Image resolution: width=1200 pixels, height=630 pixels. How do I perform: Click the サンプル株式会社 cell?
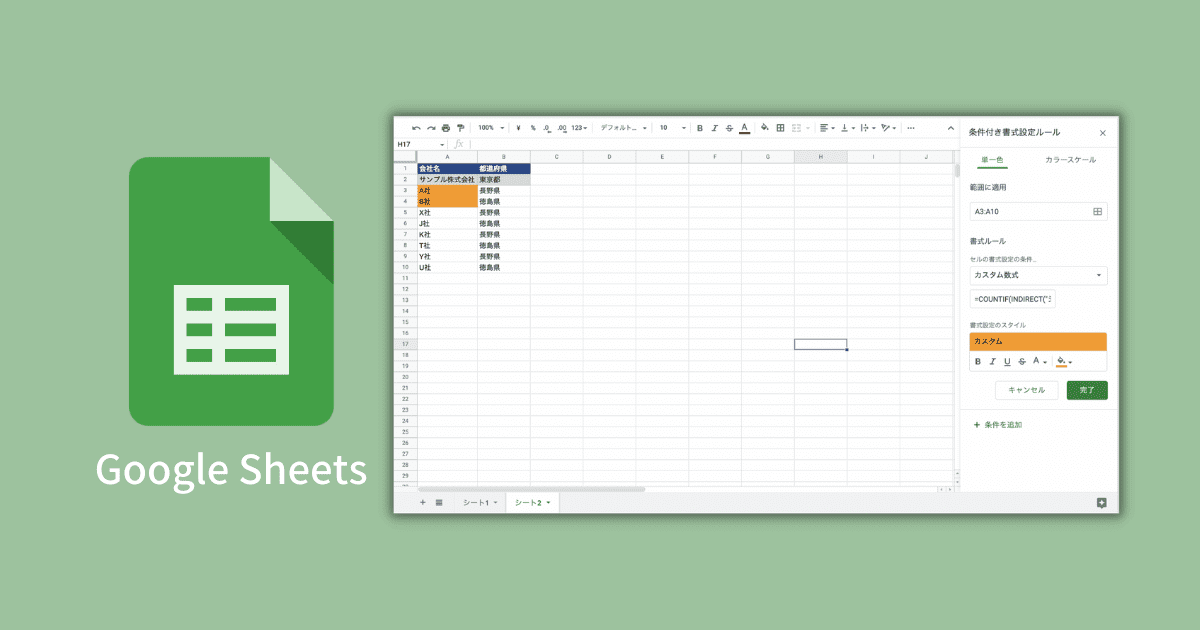447,179
